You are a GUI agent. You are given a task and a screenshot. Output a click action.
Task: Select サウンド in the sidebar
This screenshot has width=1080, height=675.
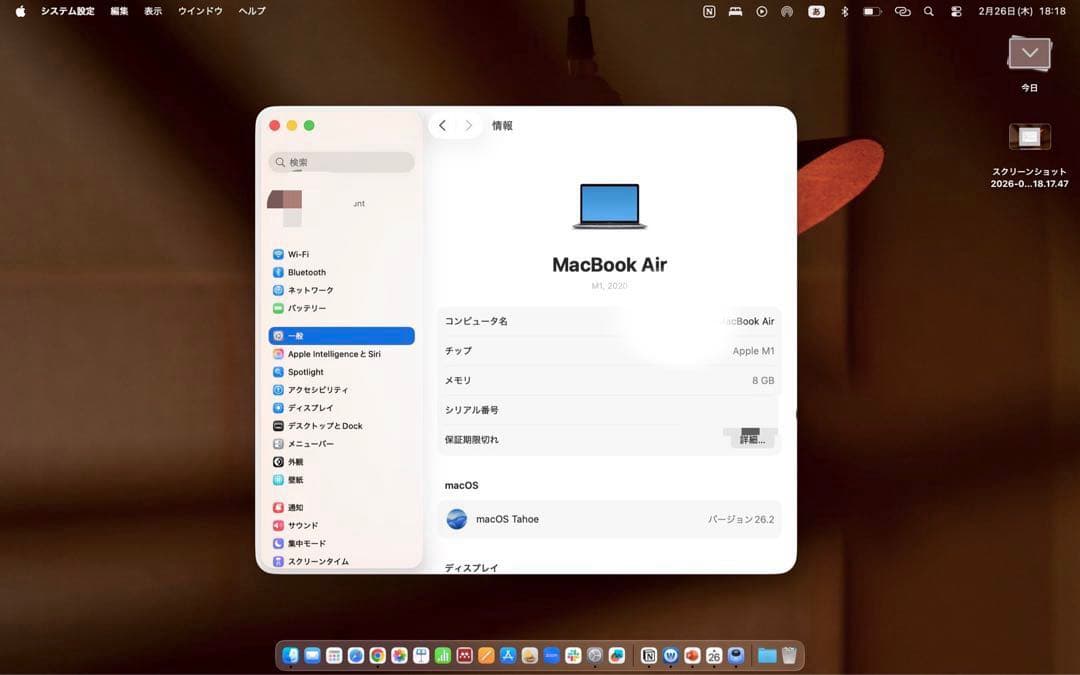pyautogui.click(x=342, y=525)
